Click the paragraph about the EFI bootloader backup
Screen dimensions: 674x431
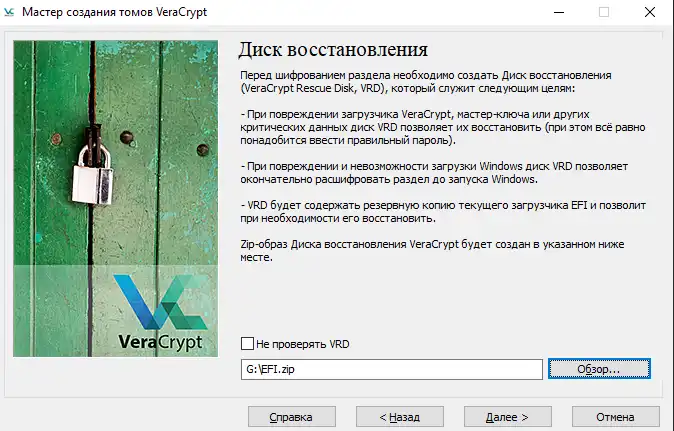430,211
